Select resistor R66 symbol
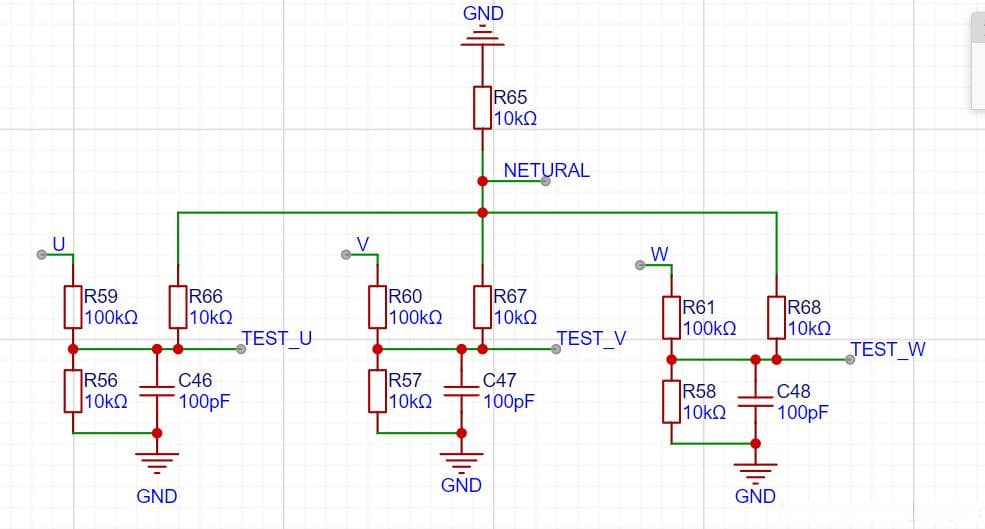The image size is (985, 529). tap(178, 307)
